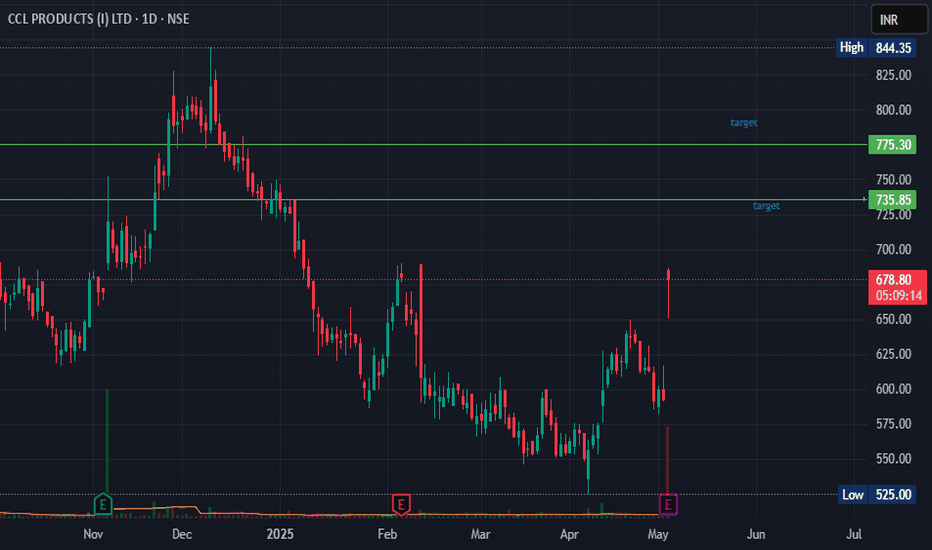Select the green 735.85 price line label

click(x=892, y=200)
